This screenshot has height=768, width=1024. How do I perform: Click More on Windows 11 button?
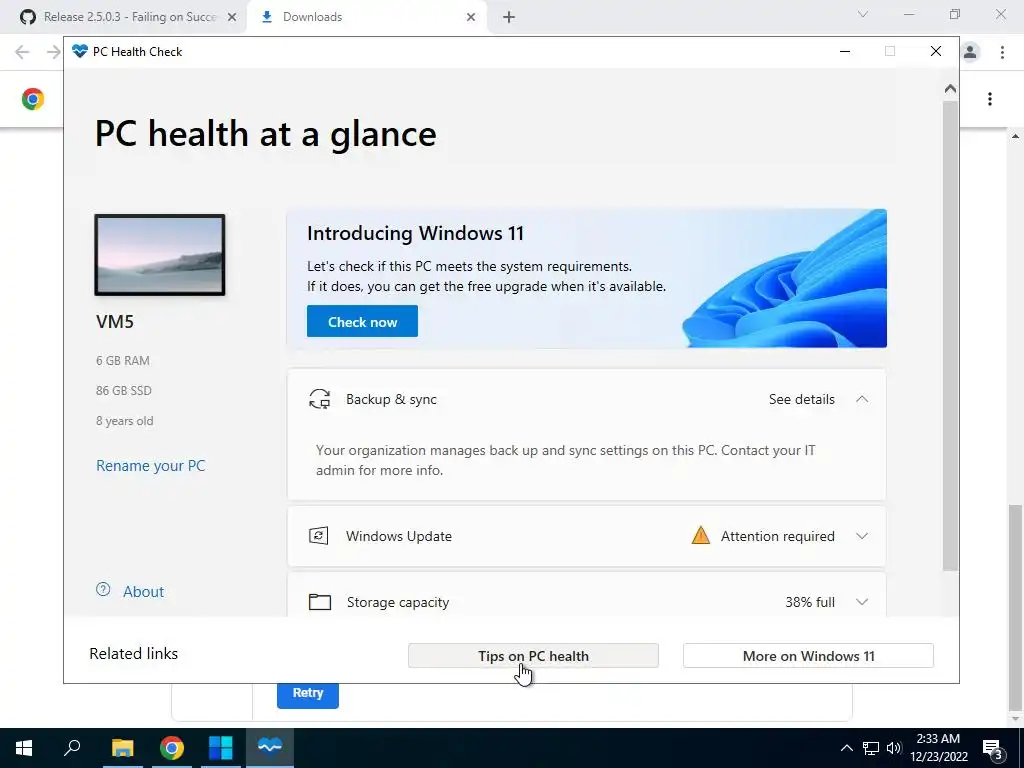[x=808, y=656]
